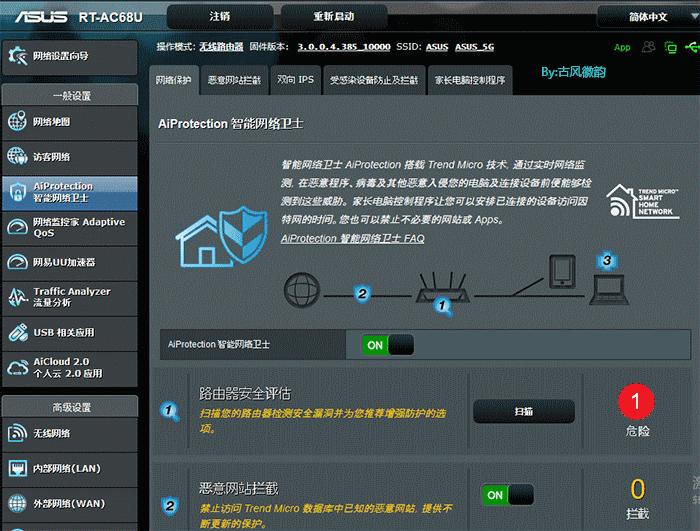Click the house and shield AiProtection graphic
Image resolution: width=700 pixels, height=531 pixels.
point(222,237)
